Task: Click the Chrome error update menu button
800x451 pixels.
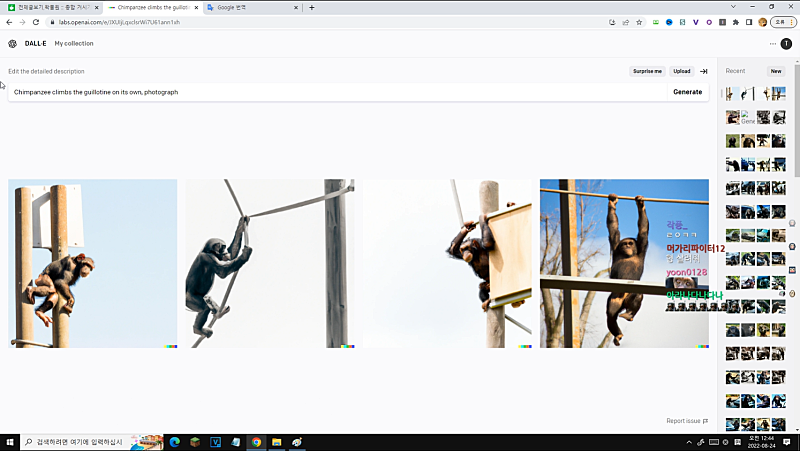Action: coord(783,22)
